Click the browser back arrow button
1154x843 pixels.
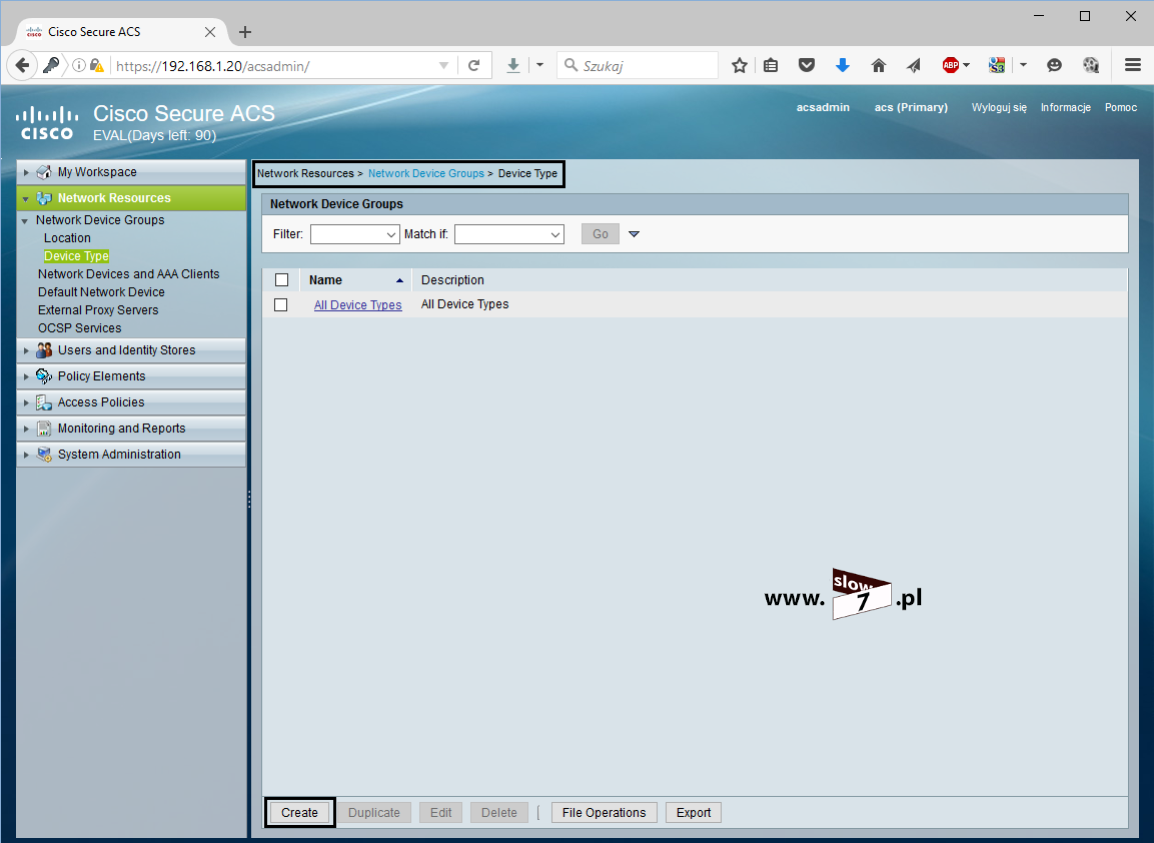coord(22,66)
